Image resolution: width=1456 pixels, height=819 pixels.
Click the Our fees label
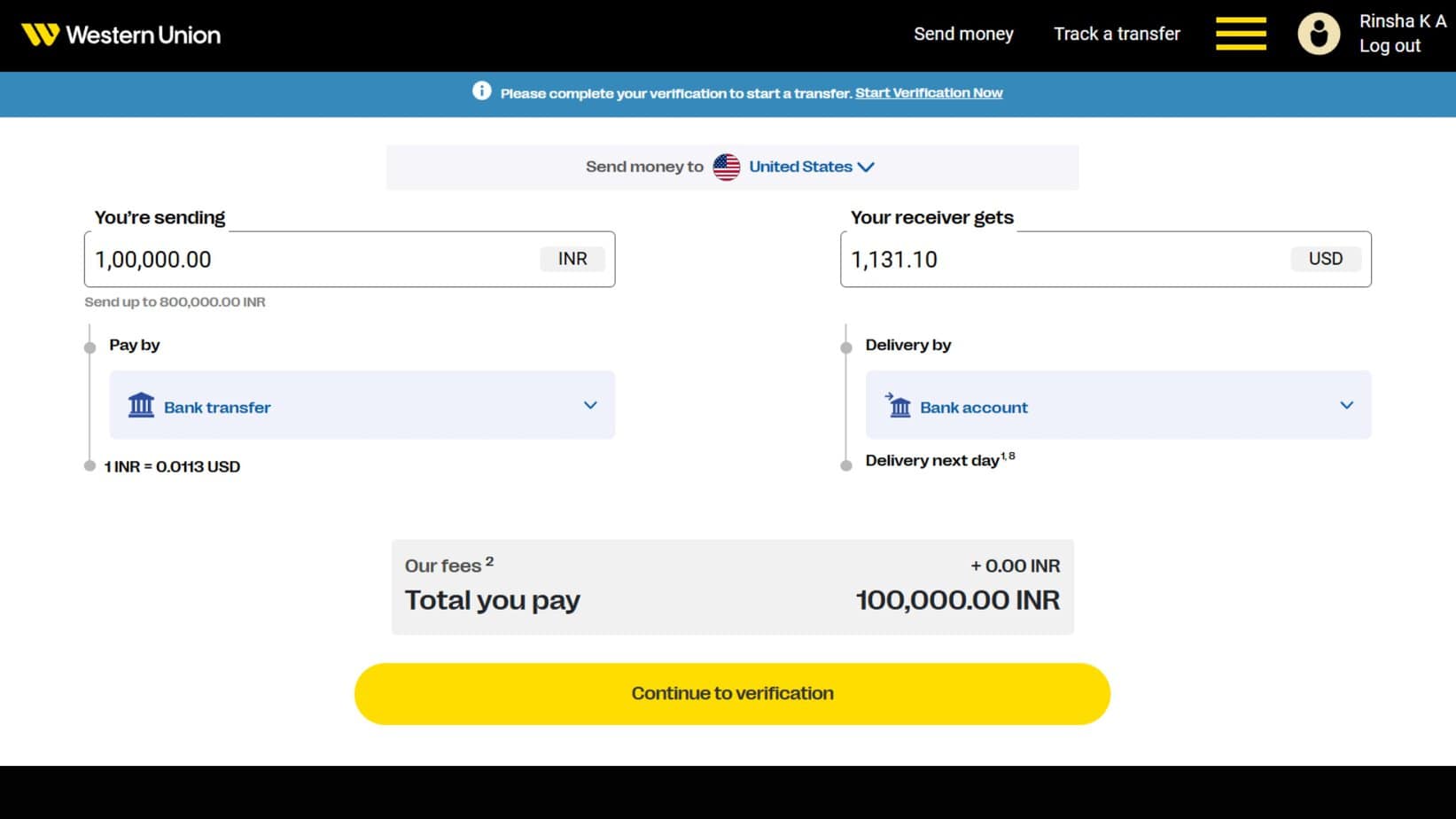[448, 565]
